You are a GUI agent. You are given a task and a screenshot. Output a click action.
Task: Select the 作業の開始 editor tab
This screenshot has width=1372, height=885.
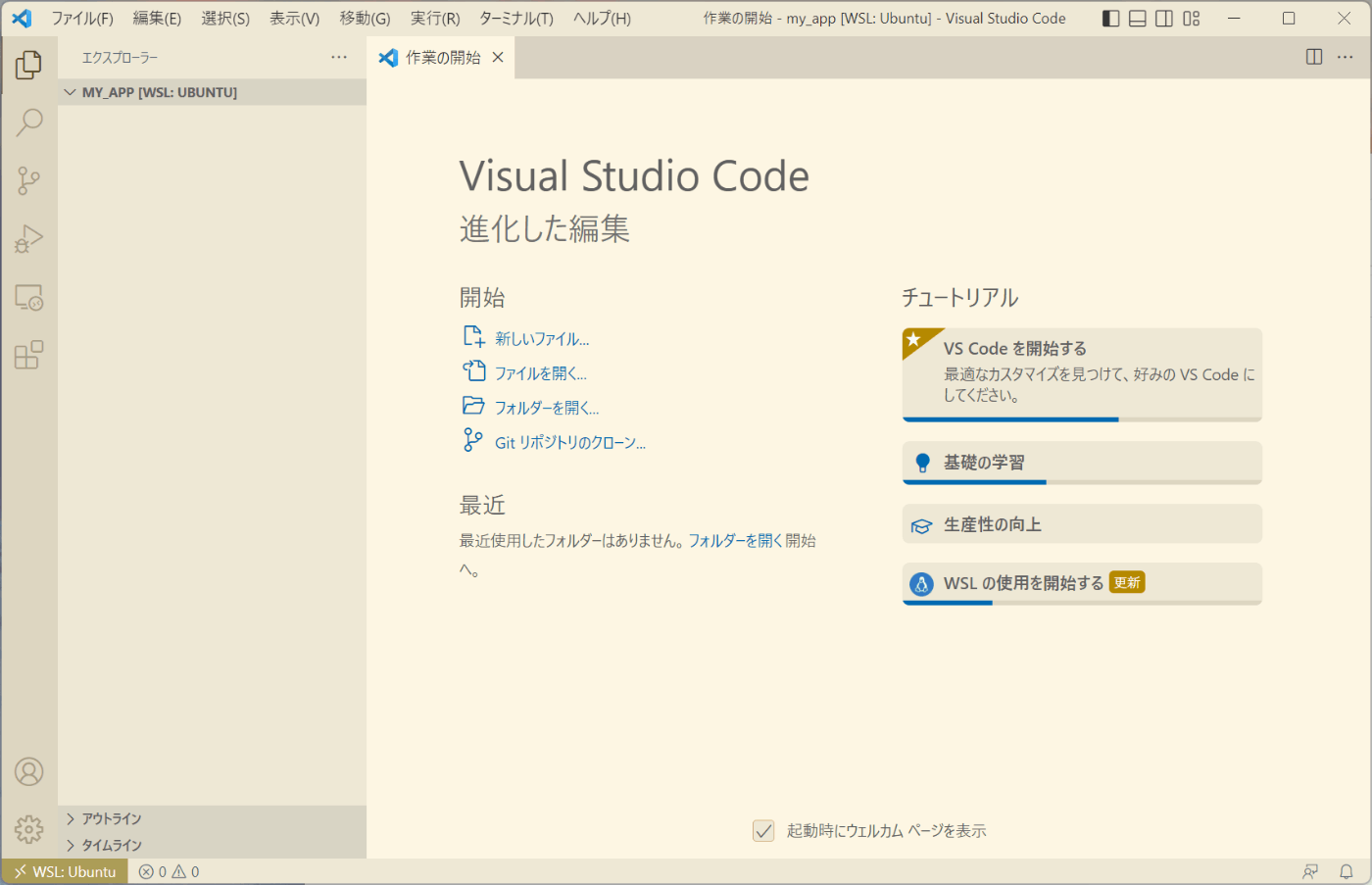click(x=441, y=57)
